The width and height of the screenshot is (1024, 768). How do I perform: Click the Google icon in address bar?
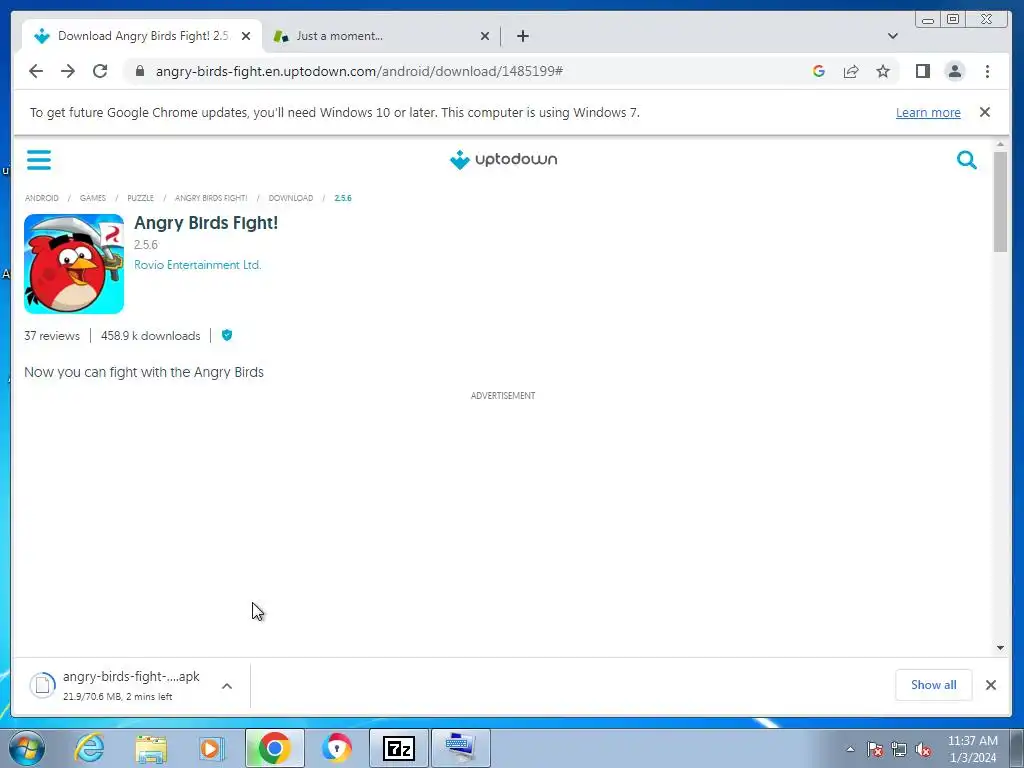[818, 71]
